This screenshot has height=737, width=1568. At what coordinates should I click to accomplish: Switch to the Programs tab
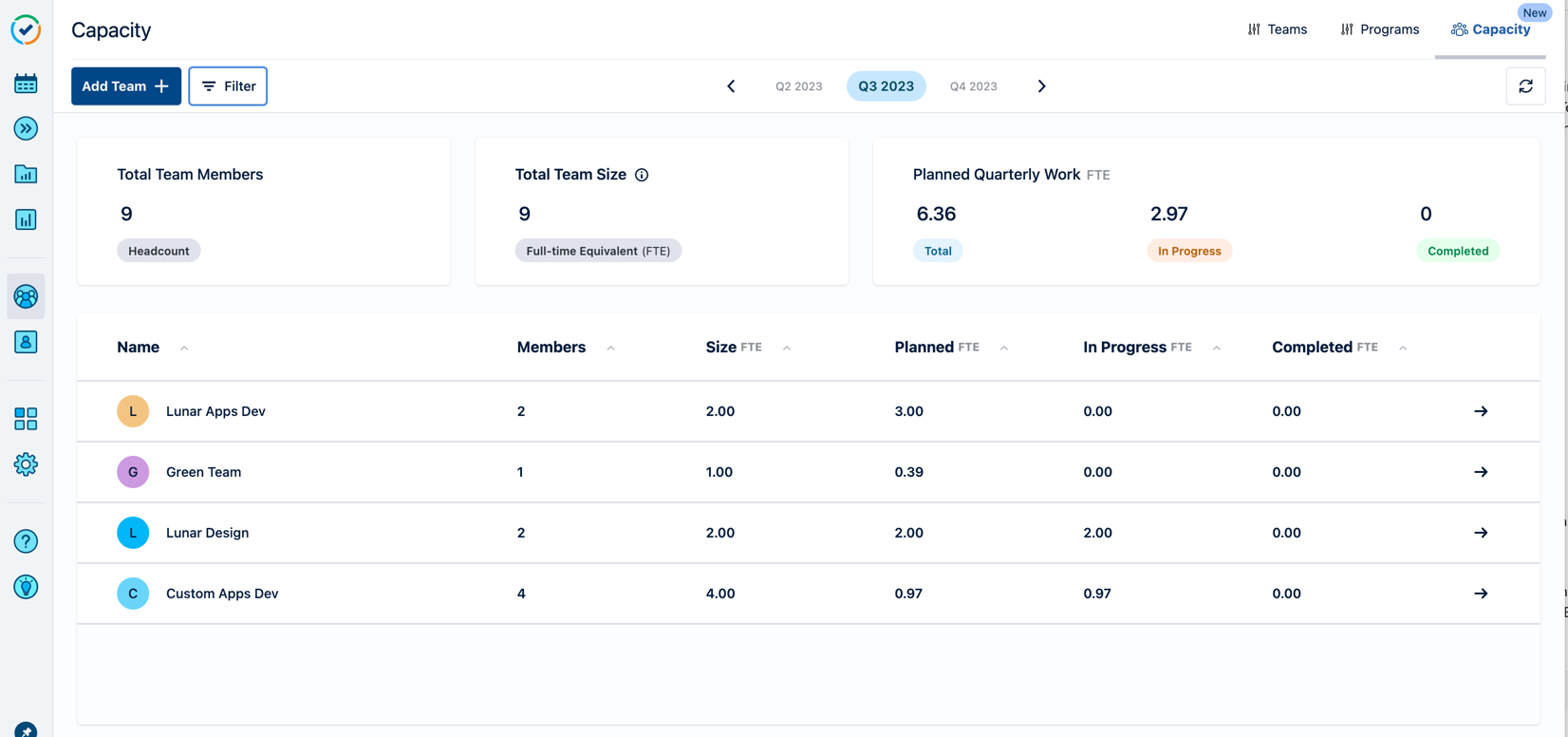1379,29
